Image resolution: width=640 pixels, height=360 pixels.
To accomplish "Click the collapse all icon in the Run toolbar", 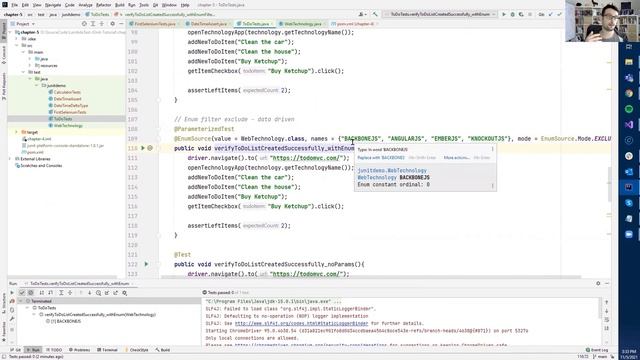I will click(70, 293).
